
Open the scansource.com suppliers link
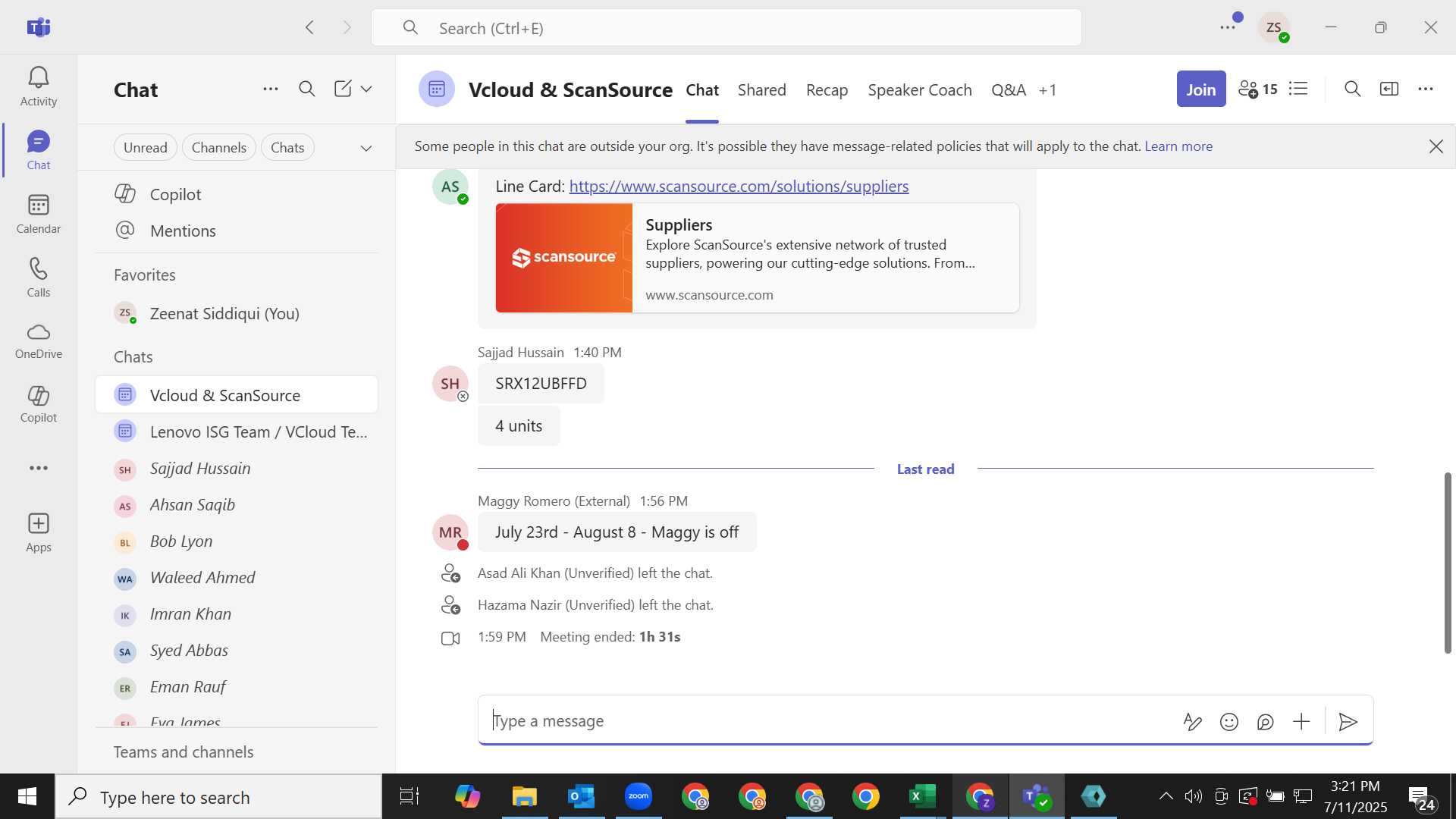tap(739, 187)
